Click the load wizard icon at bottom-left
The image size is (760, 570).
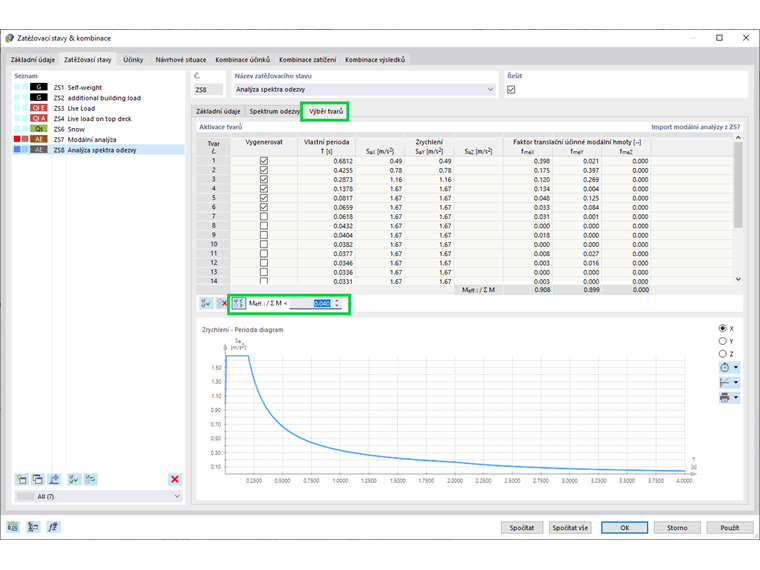pyautogui.click(x=33, y=527)
